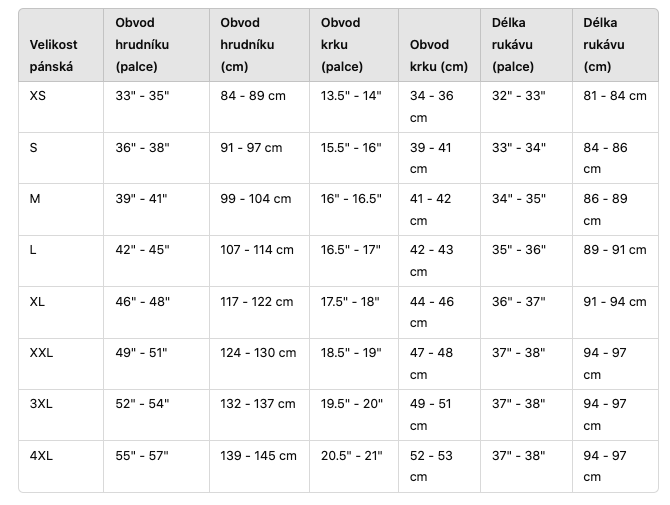Image resolution: width=670 pixels, height=505 pixels.
Task: Select the M size row label
Action: [35, 199]
